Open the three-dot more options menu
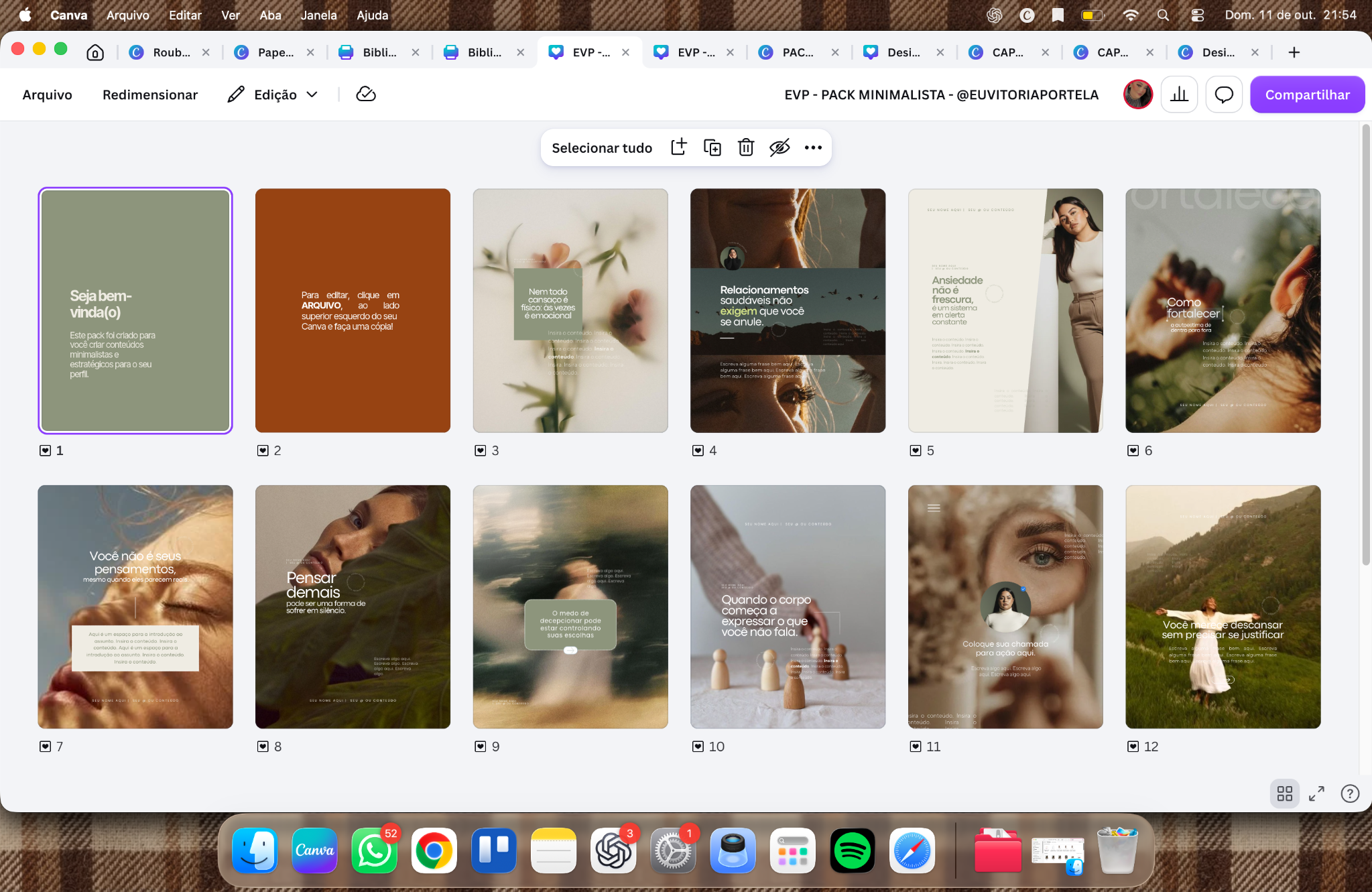The height and width of the screenshot is (892, 1372). 813,147
